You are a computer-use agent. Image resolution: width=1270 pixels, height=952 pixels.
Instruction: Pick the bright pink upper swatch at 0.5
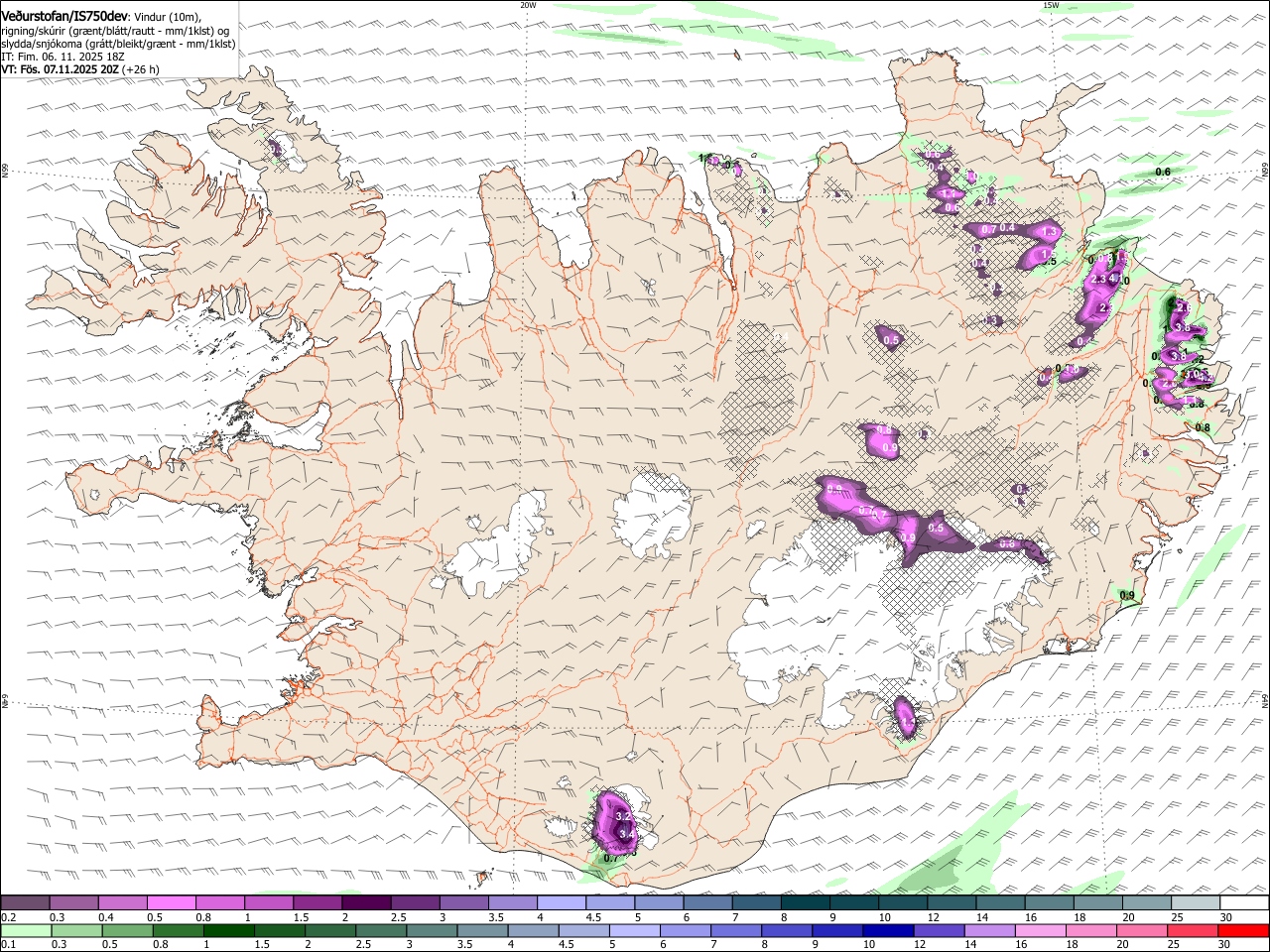(171, 902)
